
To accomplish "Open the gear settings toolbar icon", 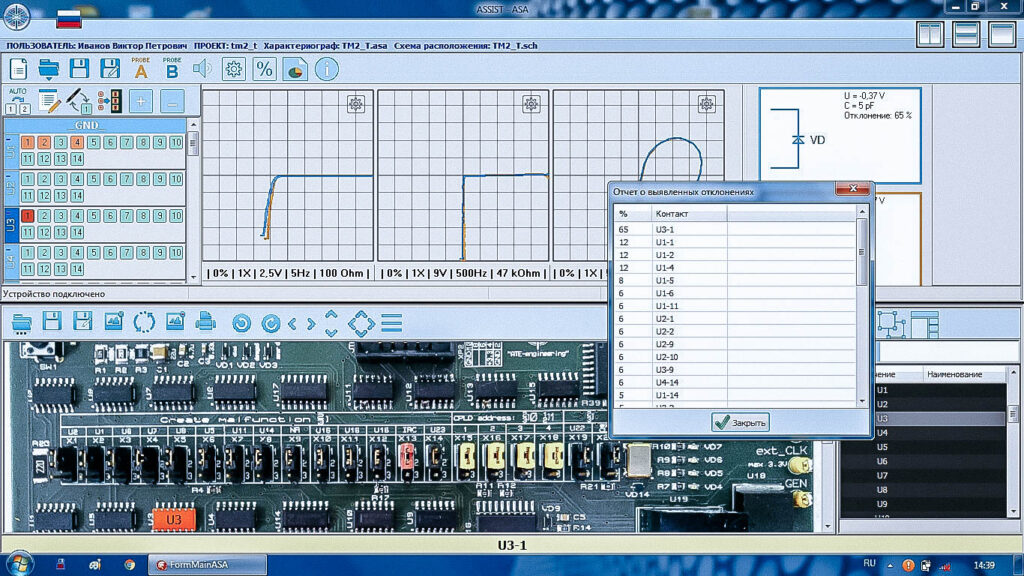I will point(233,69).
